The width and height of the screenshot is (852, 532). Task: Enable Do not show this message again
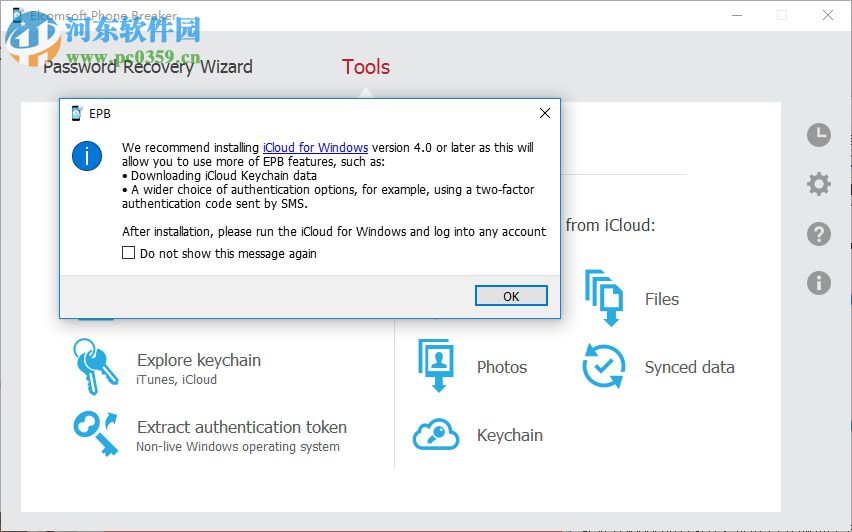click(x=128, y=253)
